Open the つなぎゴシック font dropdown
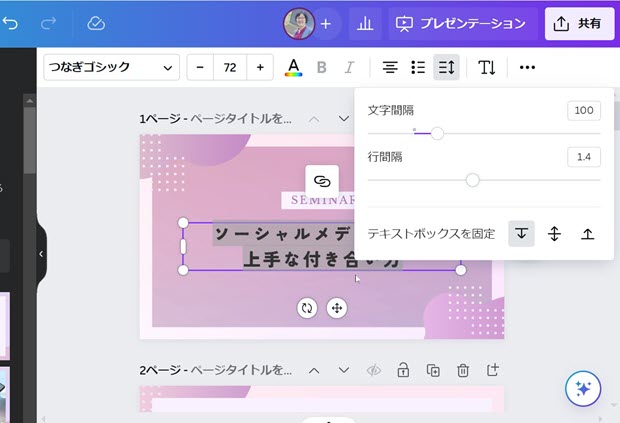This screenshot has height=423, width=620. click(112, 68)
